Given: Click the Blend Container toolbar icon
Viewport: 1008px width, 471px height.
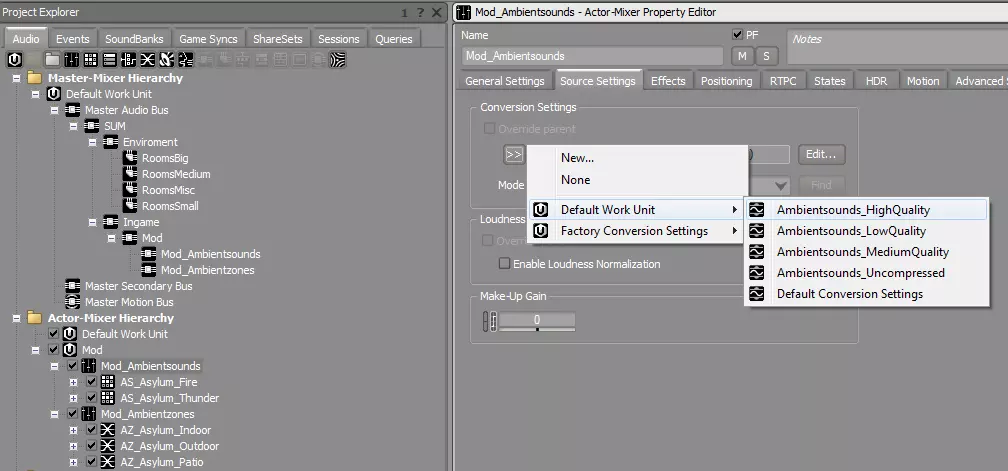Looking at the screenshot, I should click(x=148, y=60).
